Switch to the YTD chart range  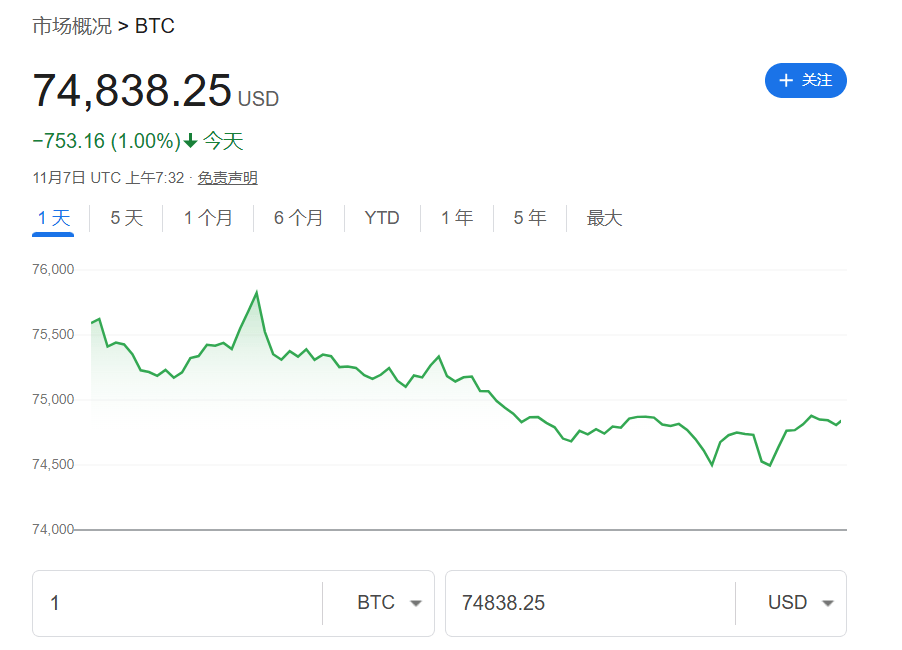point(381,217)
